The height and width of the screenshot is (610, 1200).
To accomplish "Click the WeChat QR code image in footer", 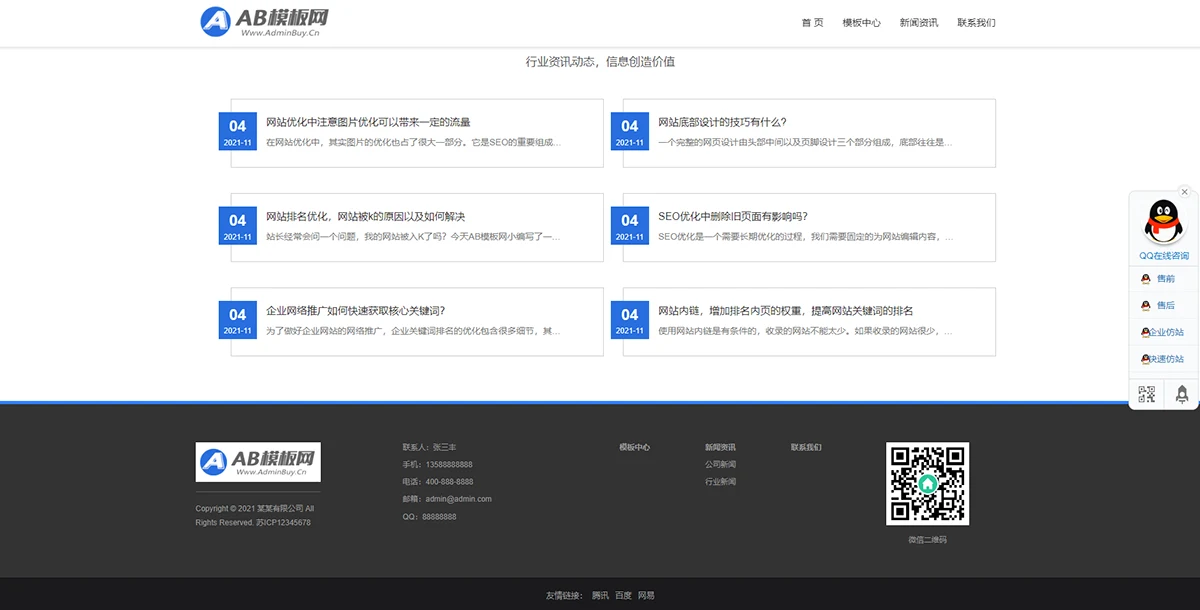I will [927, 483].
